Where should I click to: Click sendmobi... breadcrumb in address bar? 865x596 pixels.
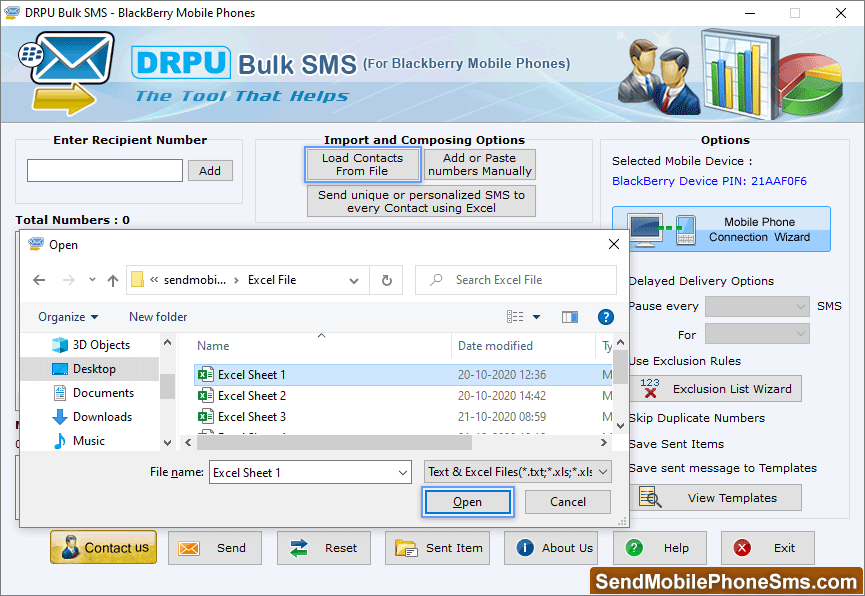click(195, 280)
